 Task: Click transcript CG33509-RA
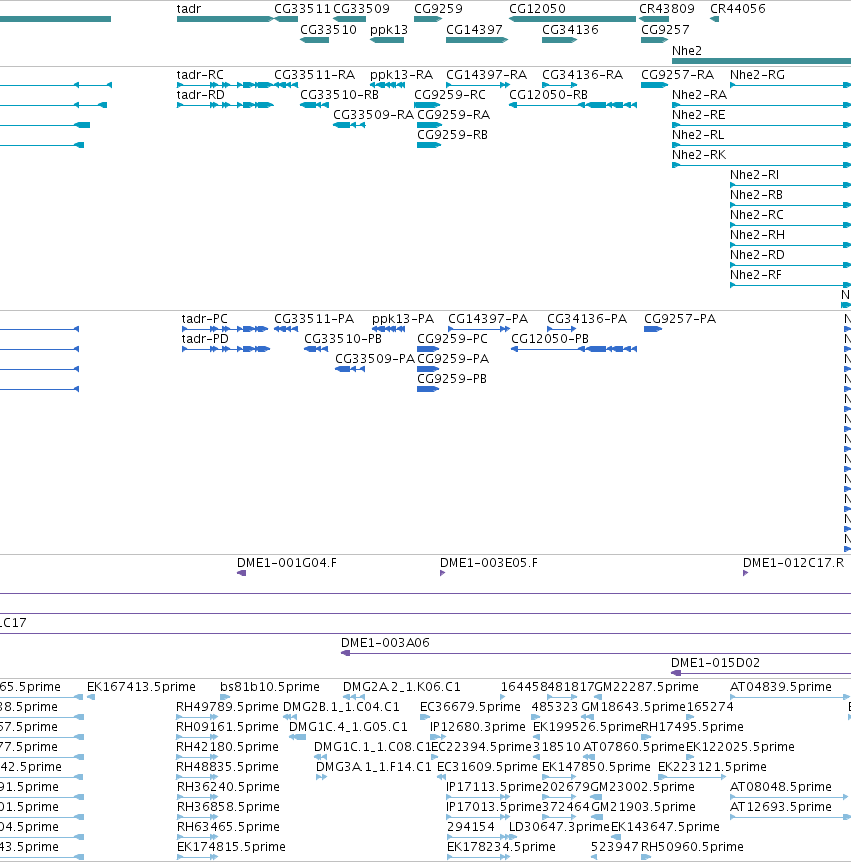tap(373, 114)
